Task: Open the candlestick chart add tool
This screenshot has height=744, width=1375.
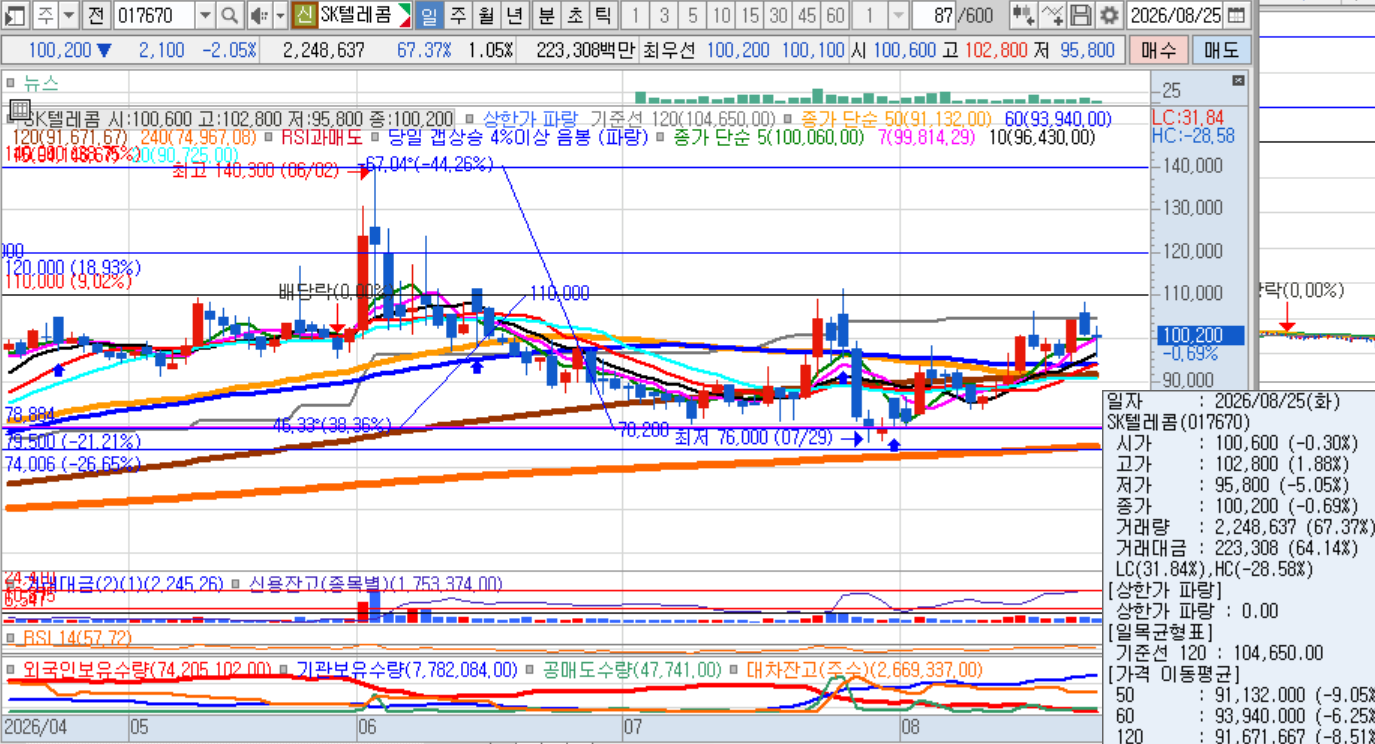Action: pyautogui.click(x=1022, y=15)
